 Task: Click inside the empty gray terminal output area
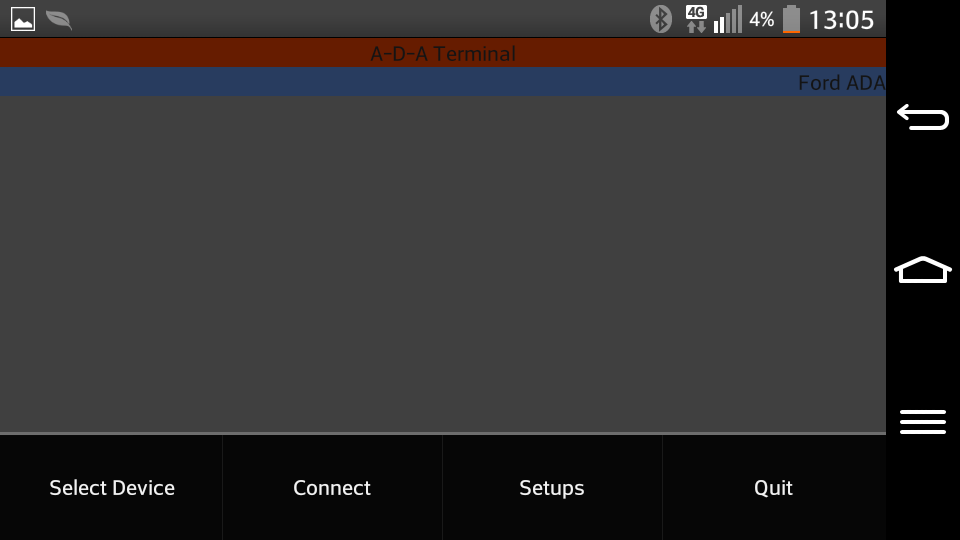(443, 263)
